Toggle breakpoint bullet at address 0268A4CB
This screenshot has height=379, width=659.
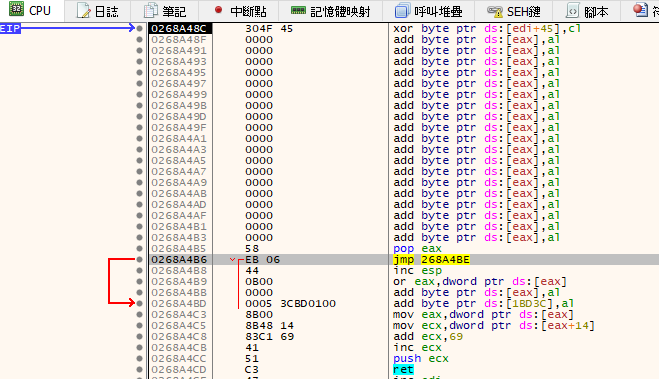tap(140, 347)
